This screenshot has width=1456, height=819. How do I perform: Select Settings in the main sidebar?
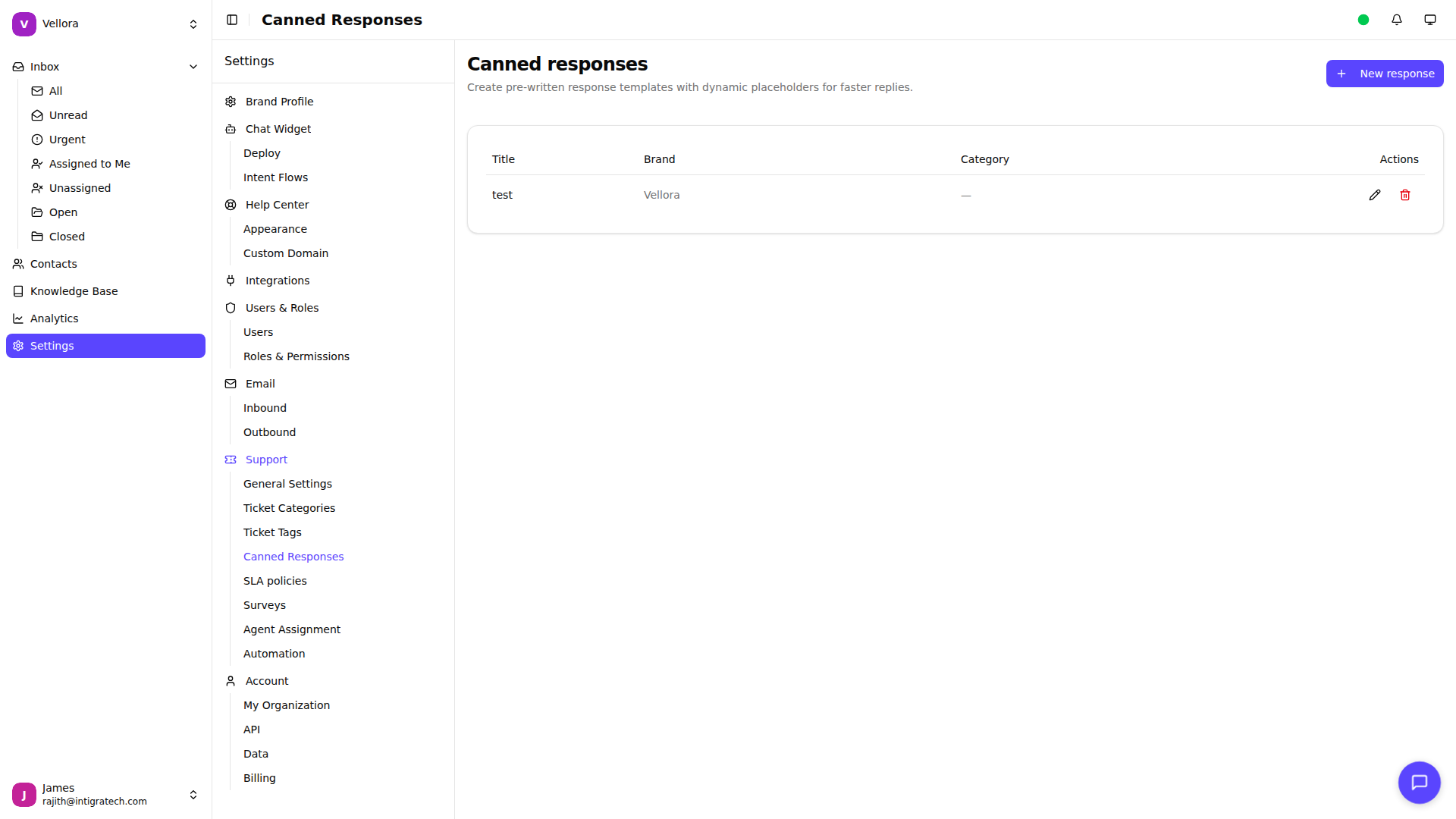pos(105,346)
